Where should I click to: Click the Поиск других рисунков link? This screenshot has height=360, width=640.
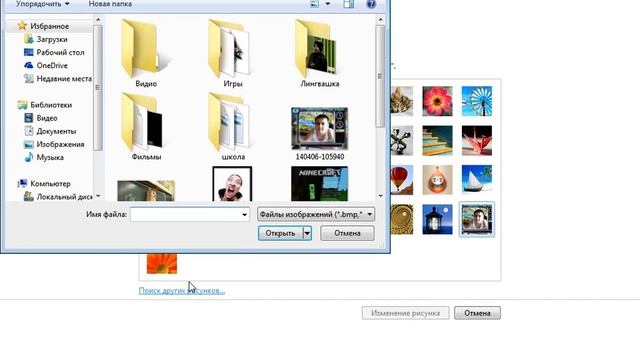tap(182, 291)
